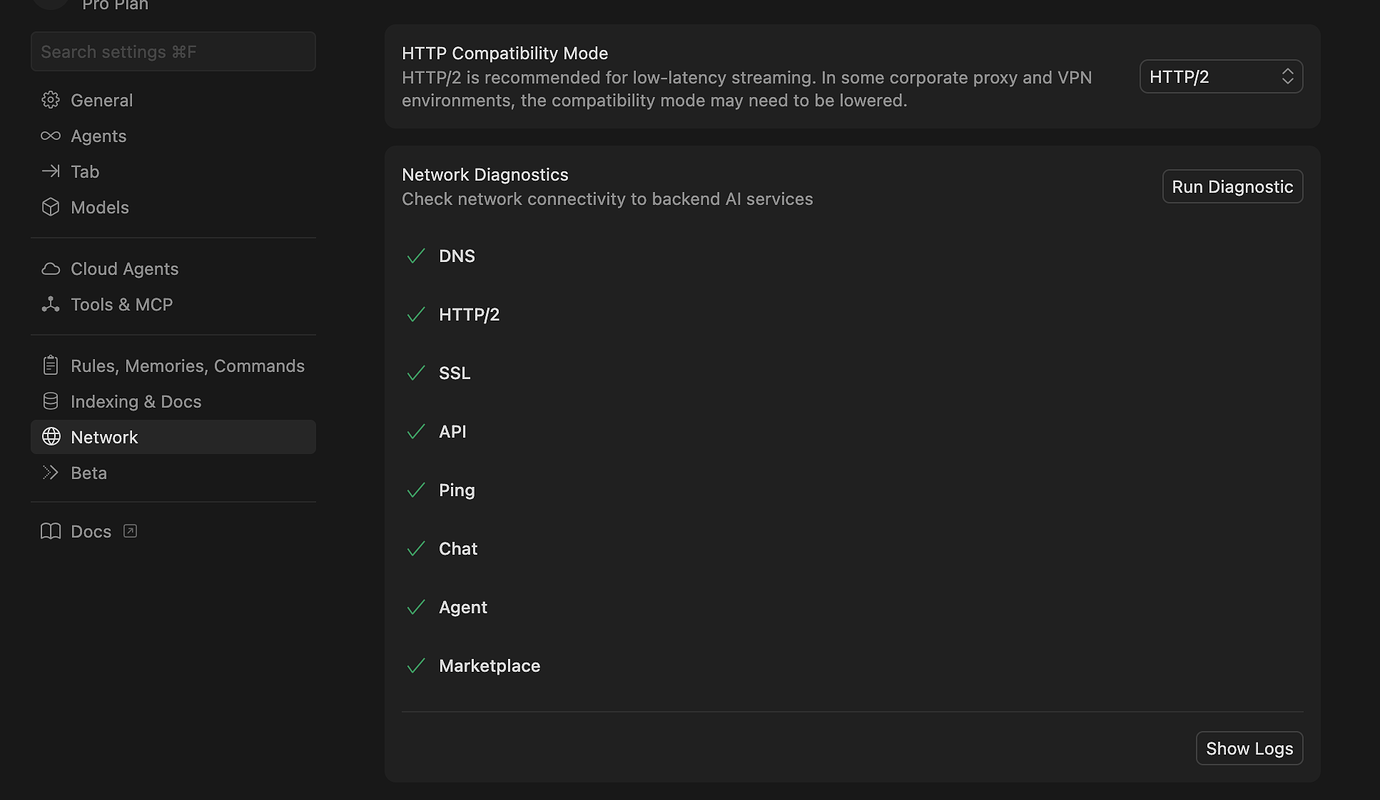
Task: Click the Agents infinity icon
Action: (50, 136)
